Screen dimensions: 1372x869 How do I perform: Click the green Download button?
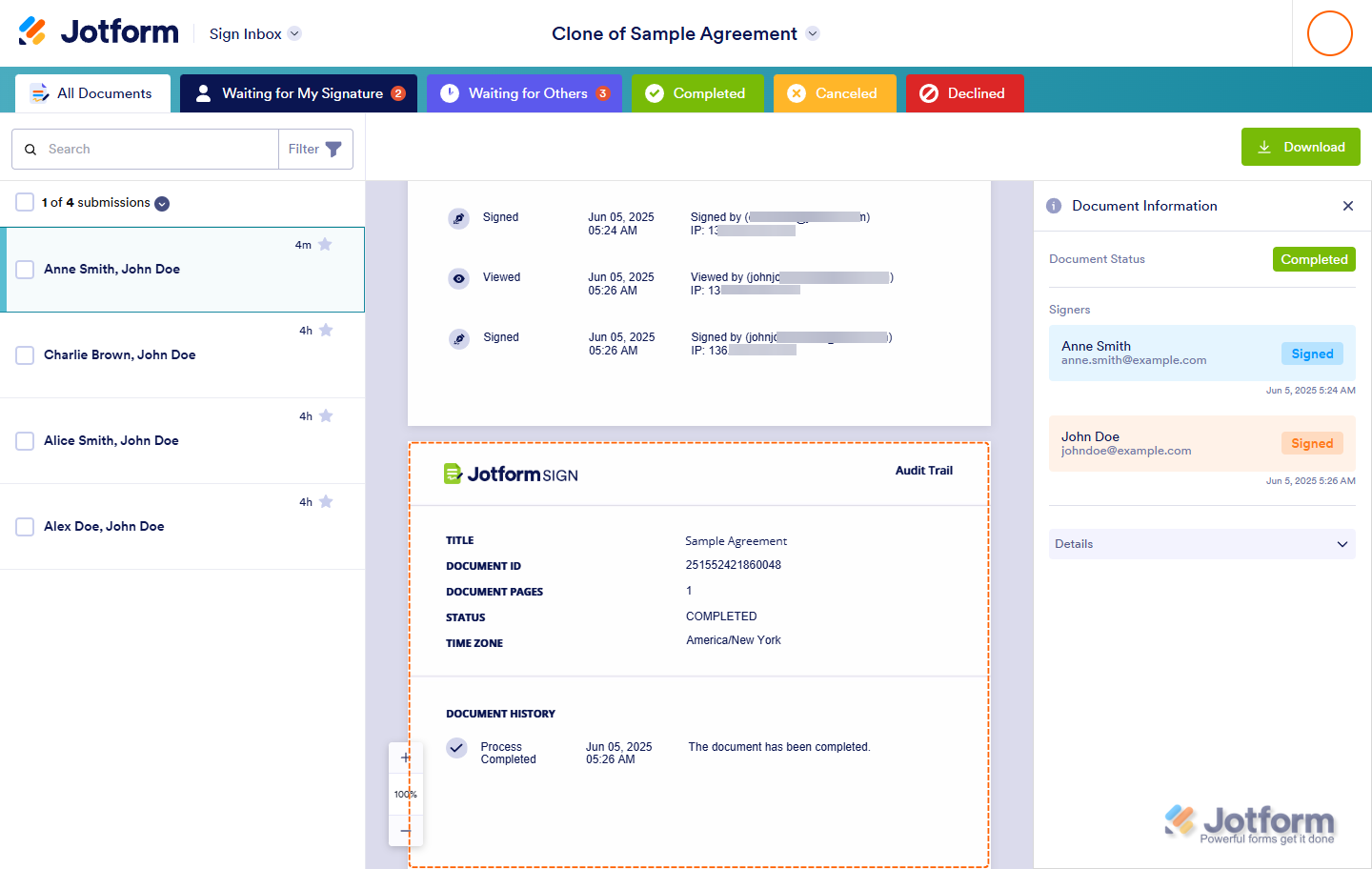[1300, 147]
